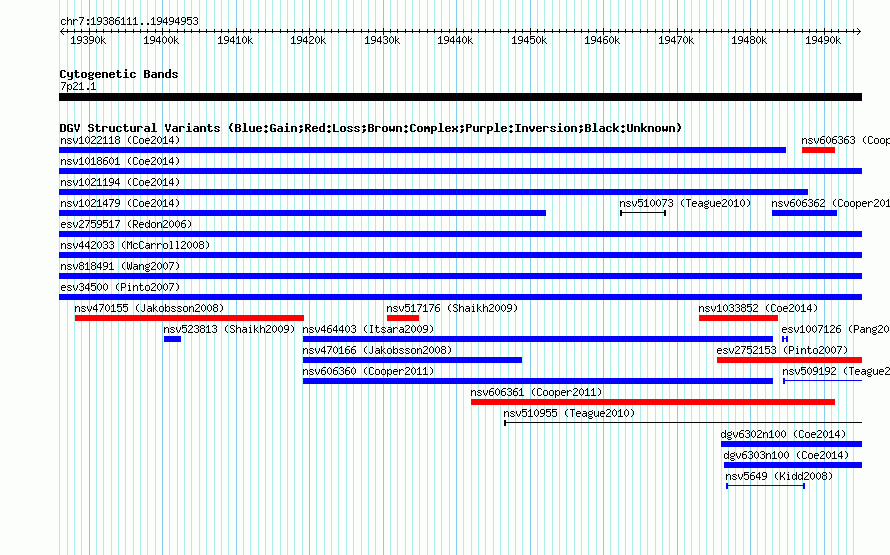Select the nsv5649 blue bracket feature

pyautogui.click(x=766, y=486)
